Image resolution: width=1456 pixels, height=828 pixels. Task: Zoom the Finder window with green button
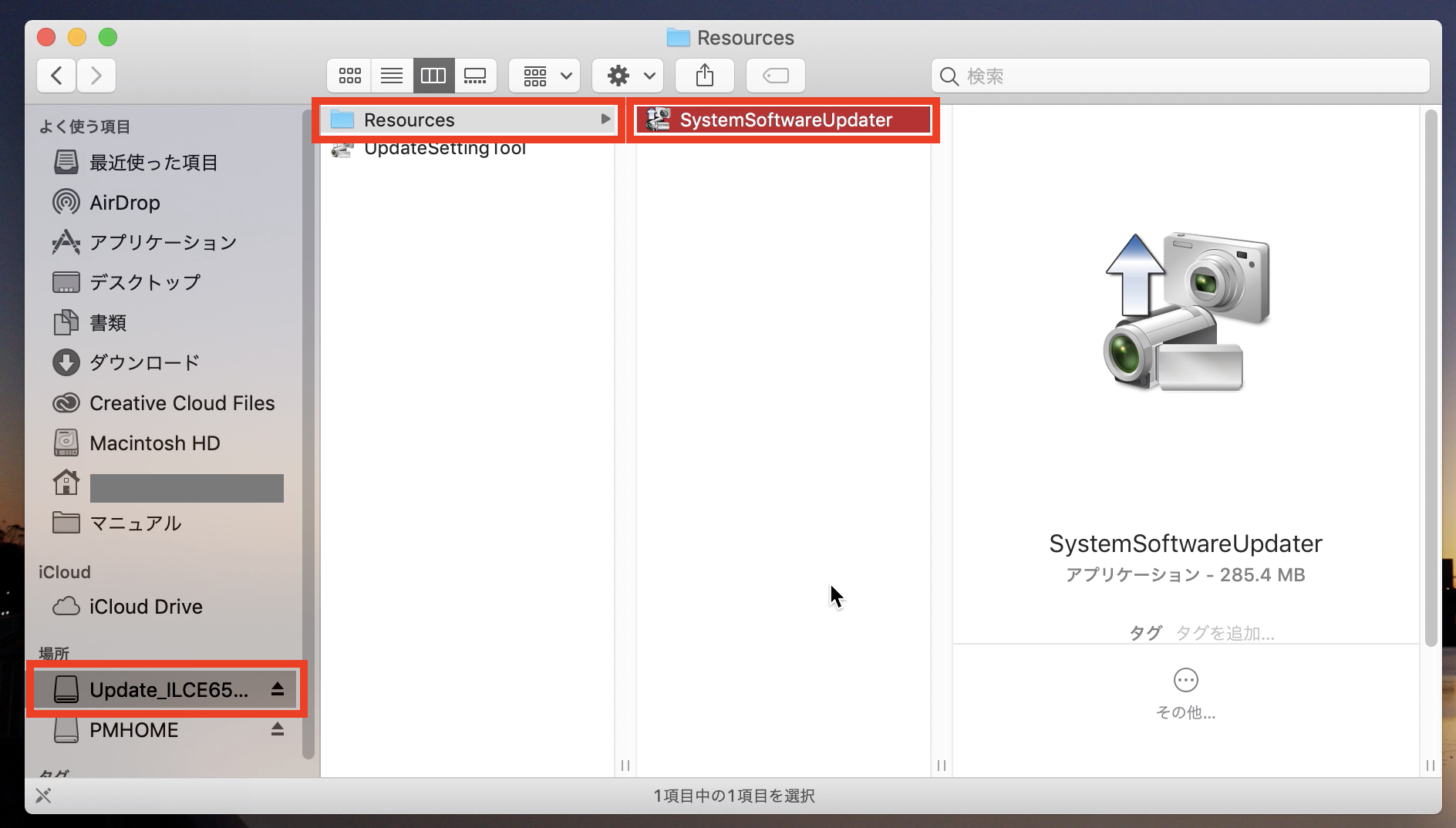coord(108,37)
